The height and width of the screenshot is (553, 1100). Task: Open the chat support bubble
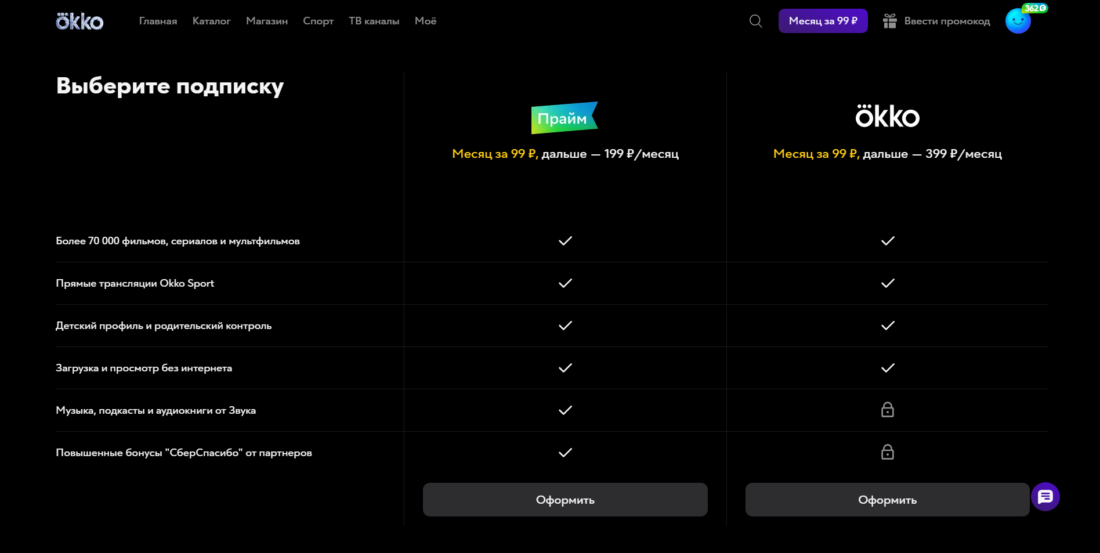coord(1045,497)
